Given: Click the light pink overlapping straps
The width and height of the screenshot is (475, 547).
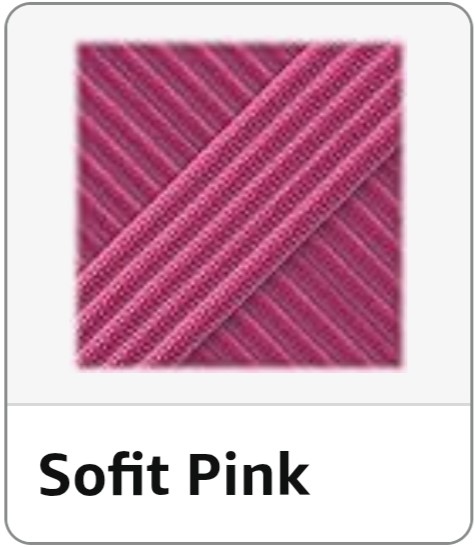Looking at the screenshot, I should [x=239, y=205].
